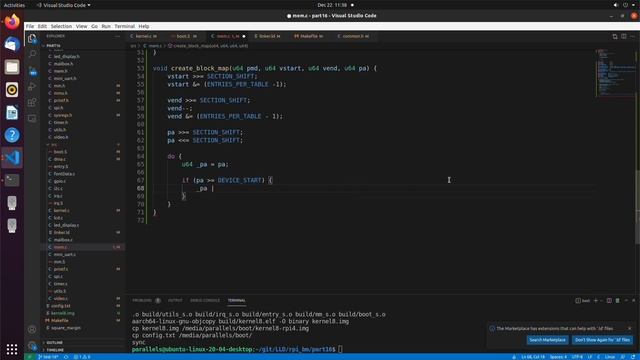Open the Manage gear icon
This screenshot has width=640, height=360.
point(32,346)
